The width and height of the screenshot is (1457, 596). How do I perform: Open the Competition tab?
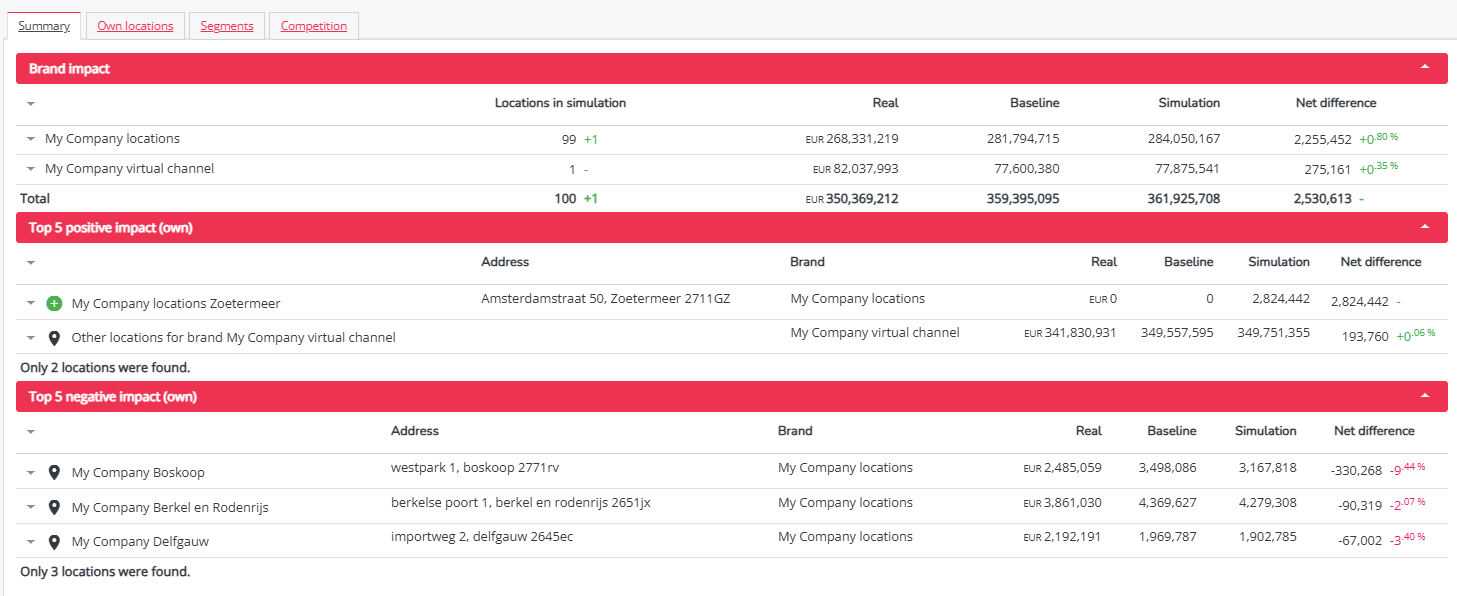click(314, 26)
